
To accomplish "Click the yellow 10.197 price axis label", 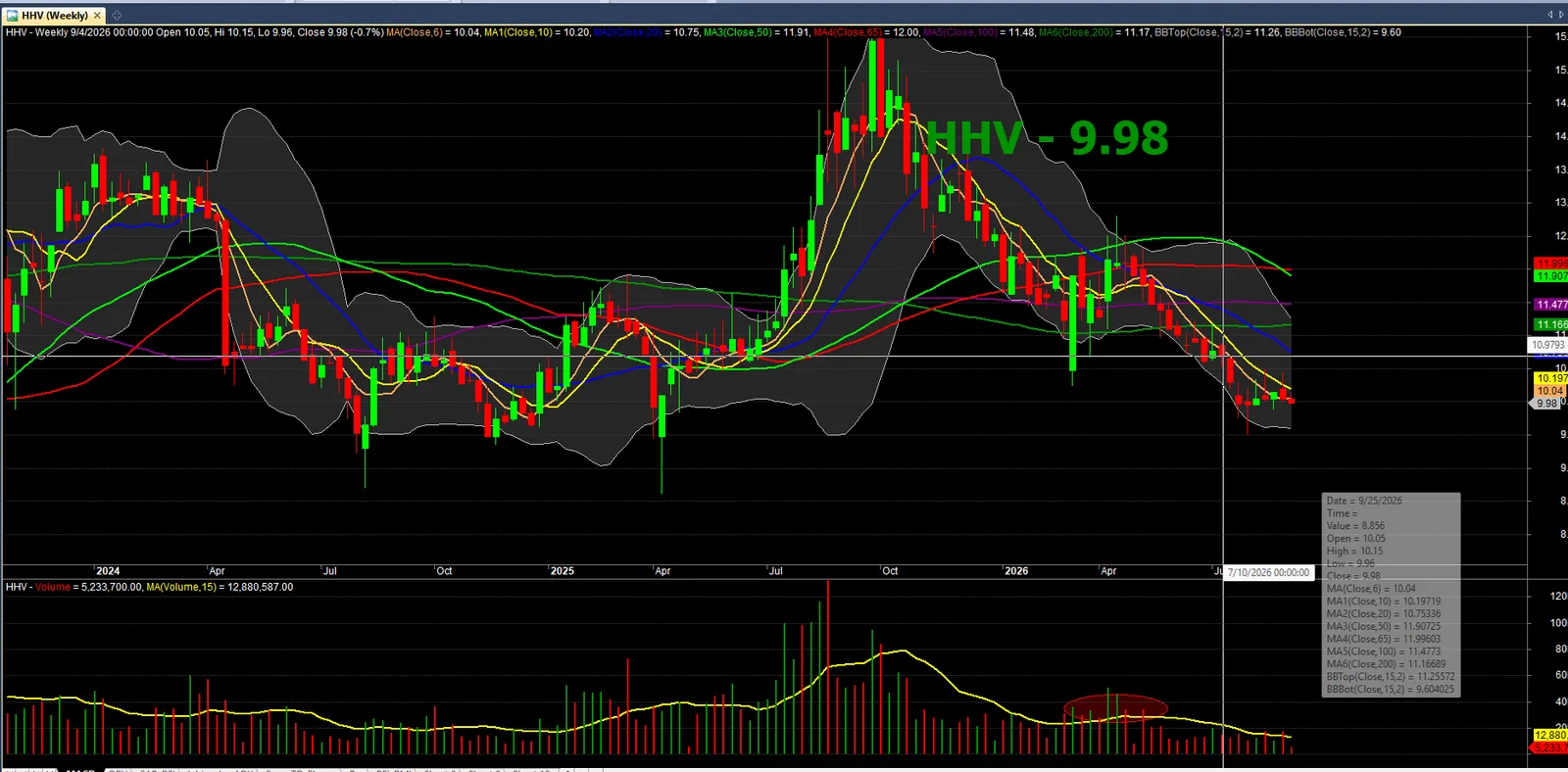I will (x=1550, y=378).
